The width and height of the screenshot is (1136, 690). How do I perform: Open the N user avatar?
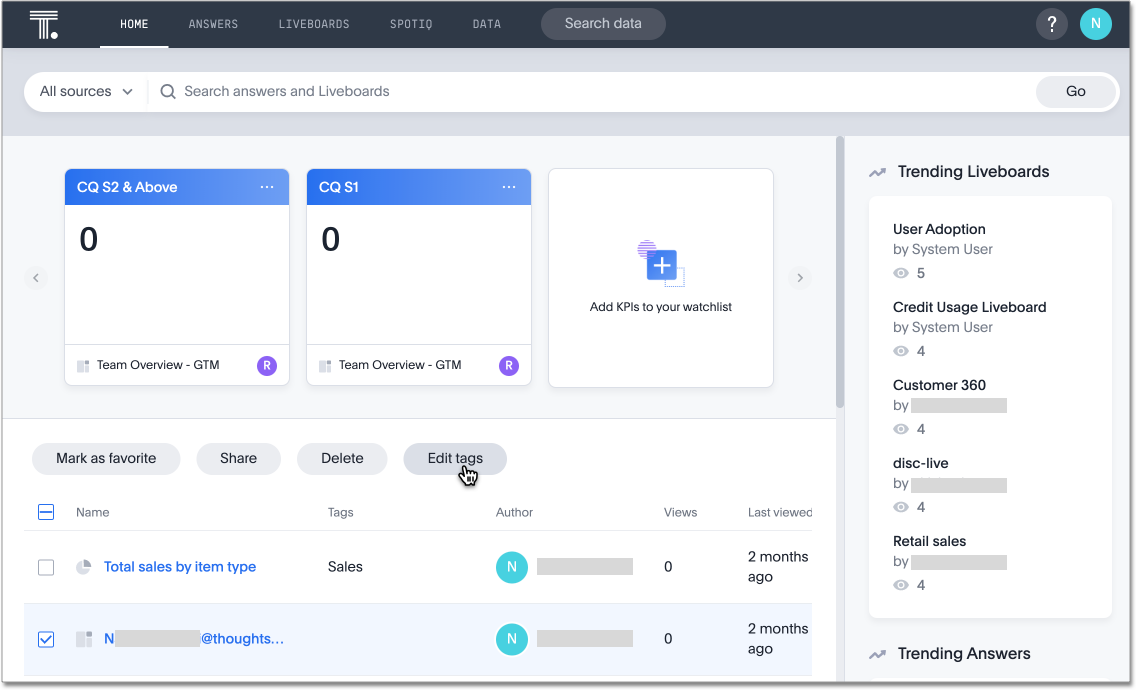(x=1096, y=23)
